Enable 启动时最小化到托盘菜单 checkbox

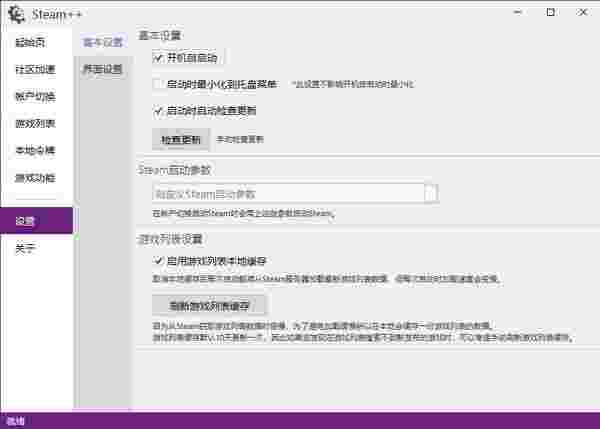[x=158, y=84]
